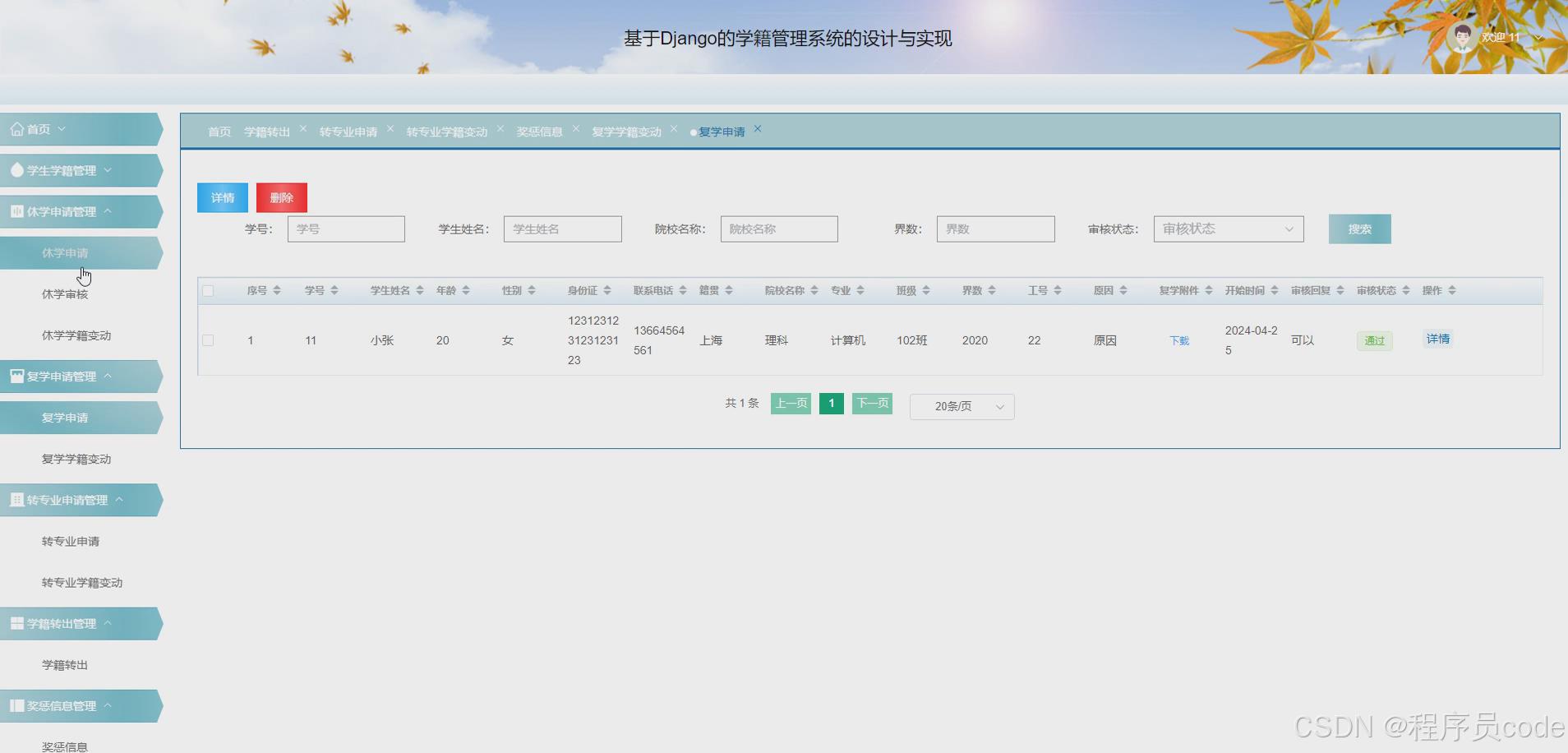Sort the 年龄 column using its arrow icon
Image resolution: width=1568 pixels, height=753 pixels.
coord(465,289)
